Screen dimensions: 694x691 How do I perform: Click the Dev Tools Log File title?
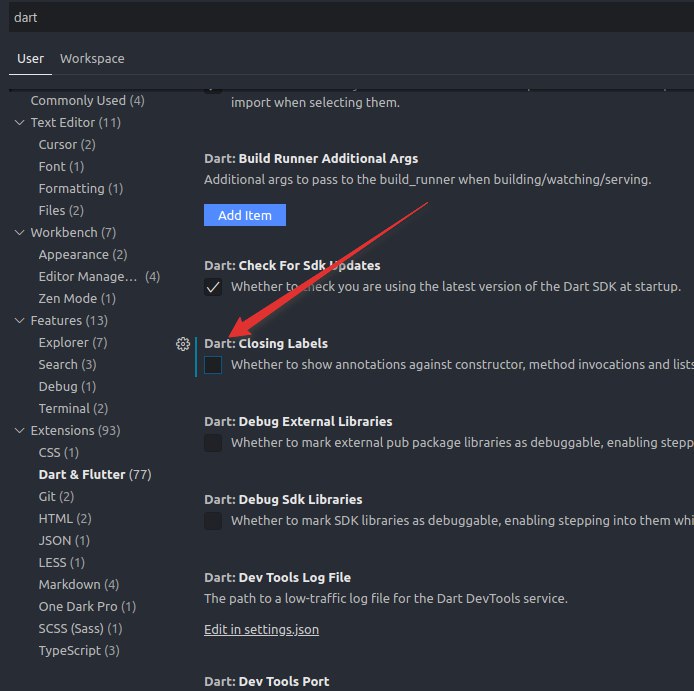pyautogui.click(x=277, y=577)
